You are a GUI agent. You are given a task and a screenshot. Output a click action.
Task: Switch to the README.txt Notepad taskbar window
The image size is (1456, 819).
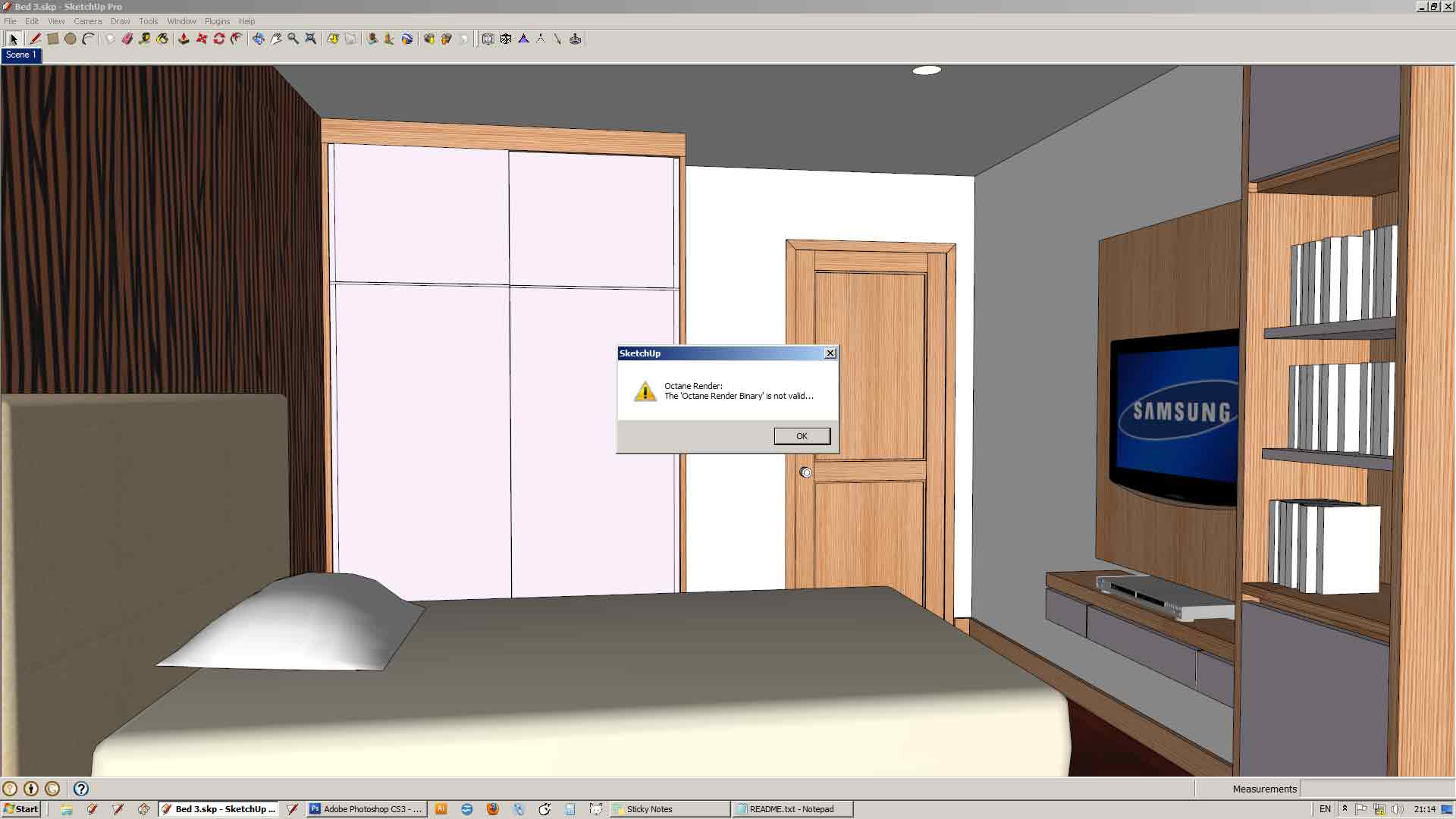click(x=792, y=809)
